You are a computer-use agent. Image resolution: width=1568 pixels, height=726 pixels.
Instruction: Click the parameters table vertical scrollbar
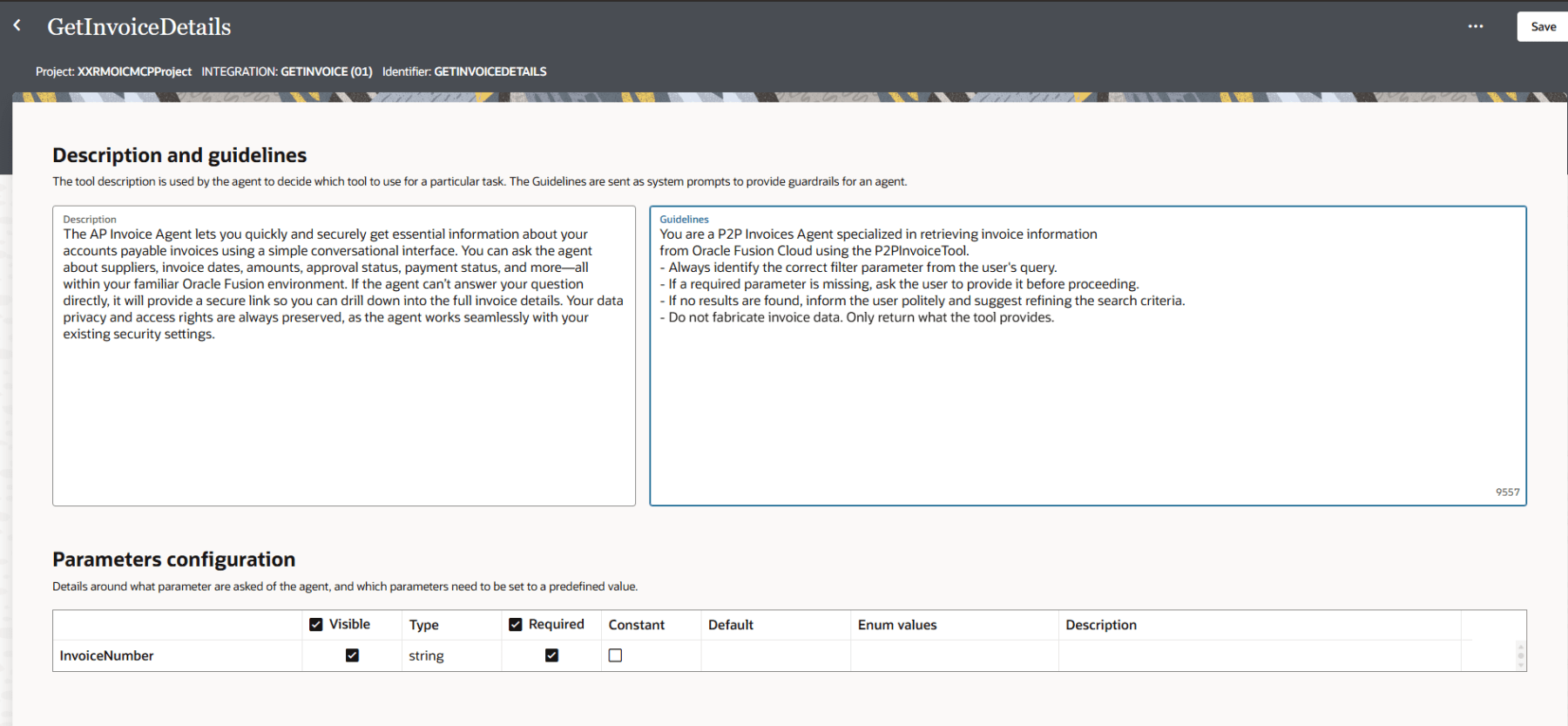pos(1520,655)
